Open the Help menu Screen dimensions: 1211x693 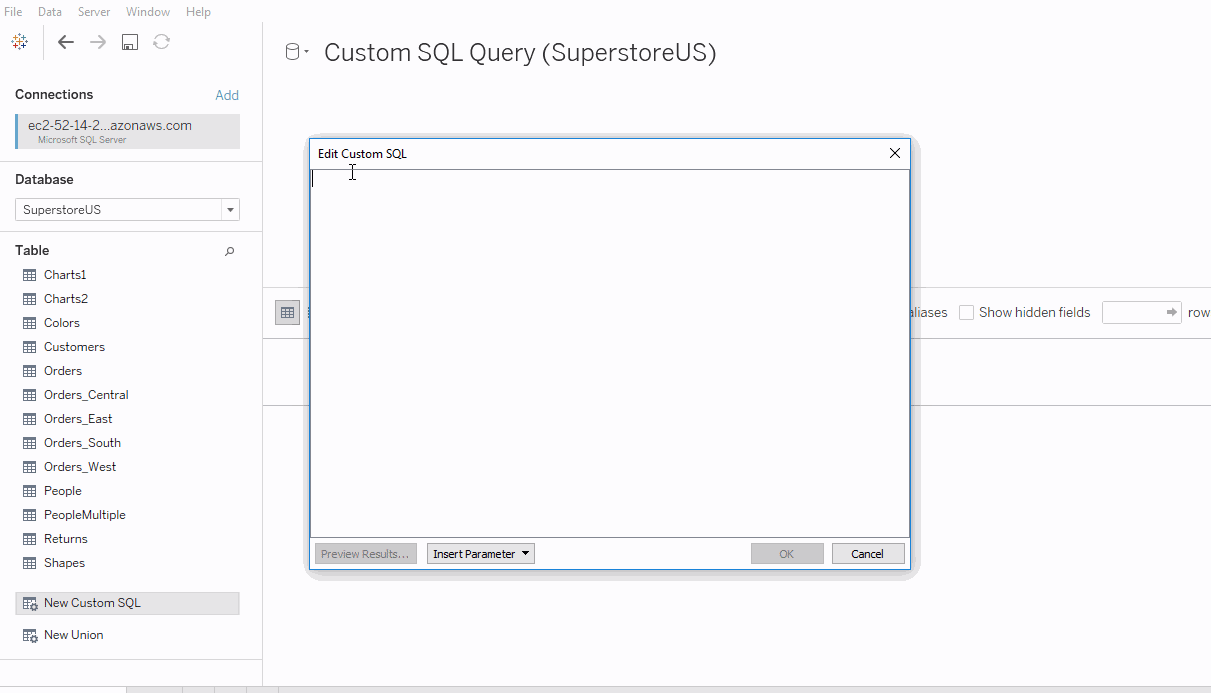tap(198, 11)
